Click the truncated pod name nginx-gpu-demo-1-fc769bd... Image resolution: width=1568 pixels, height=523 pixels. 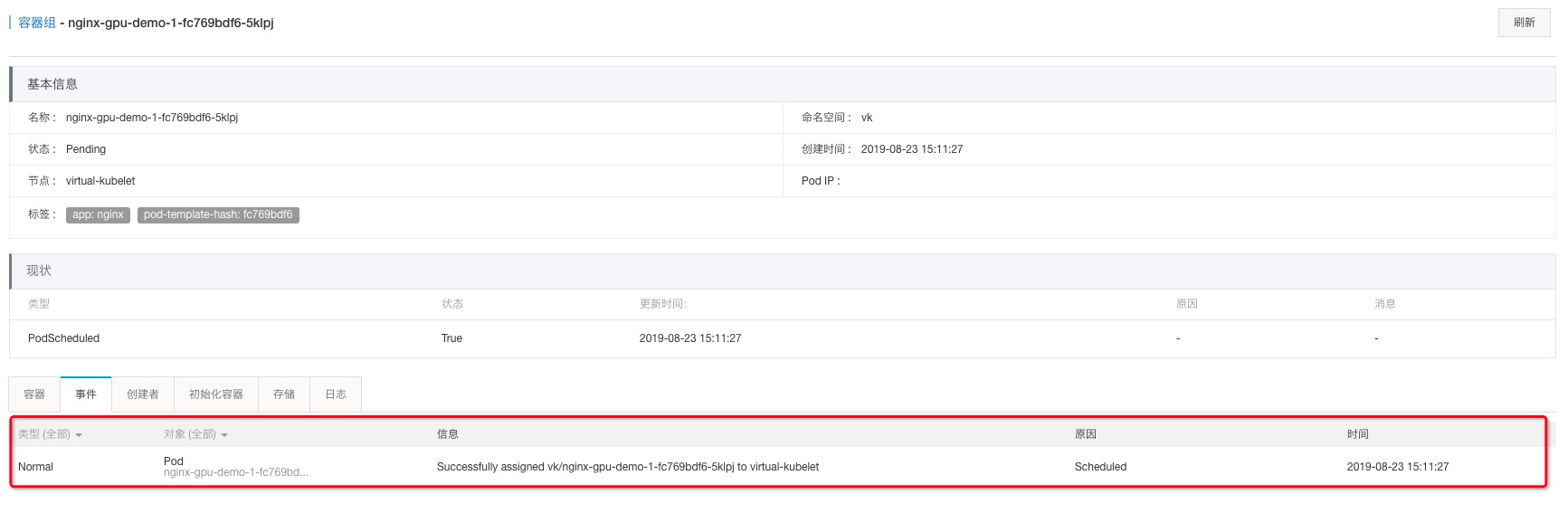point(235,472)
